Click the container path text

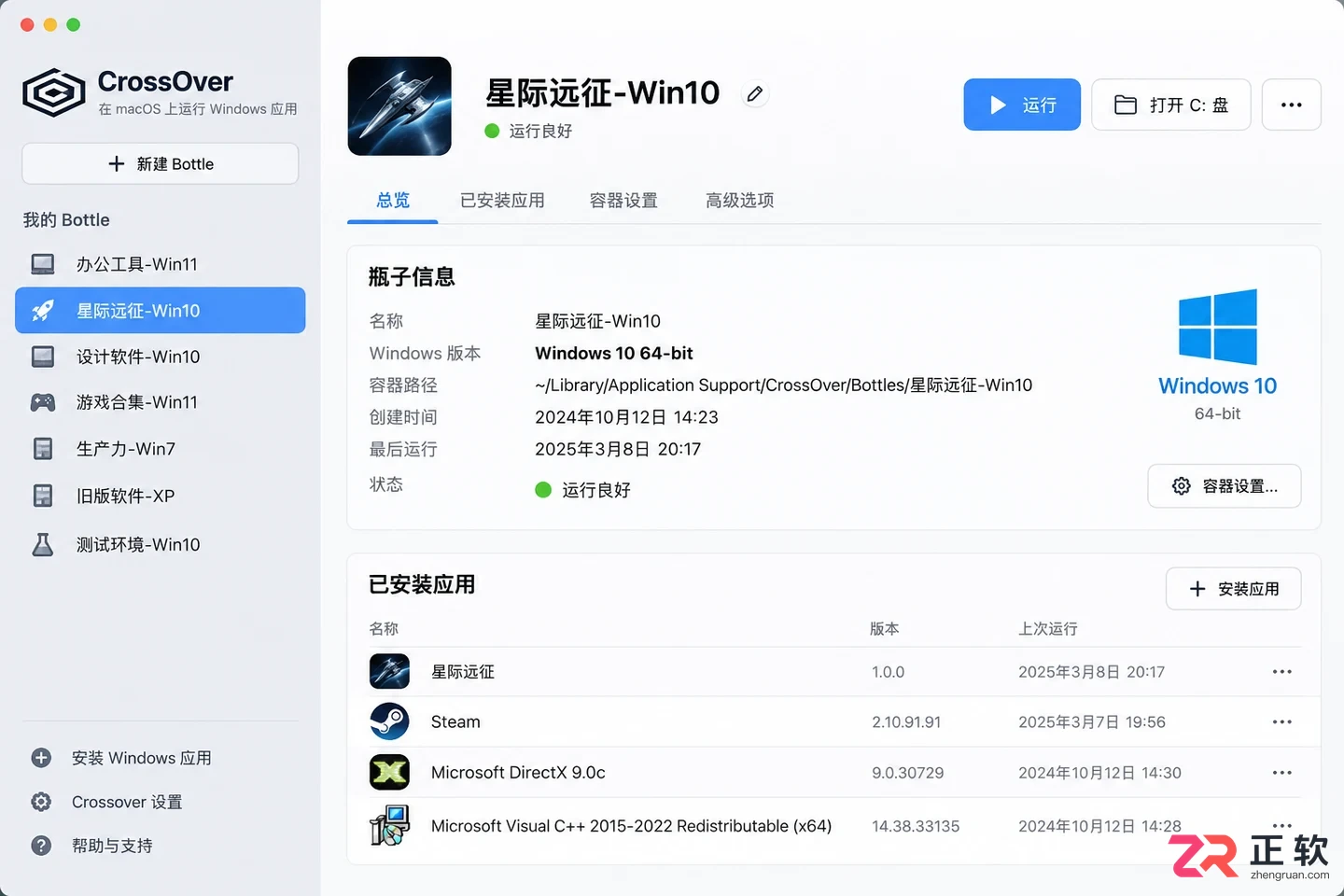pos(784,385)
